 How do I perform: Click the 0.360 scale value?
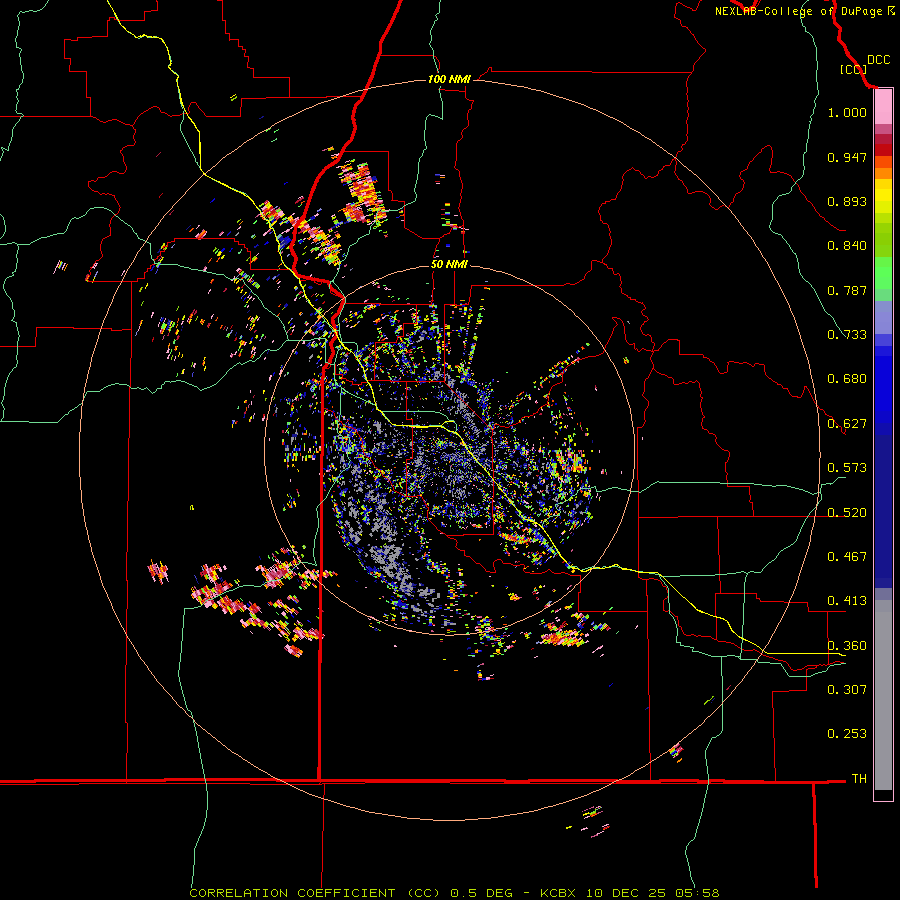847,646
